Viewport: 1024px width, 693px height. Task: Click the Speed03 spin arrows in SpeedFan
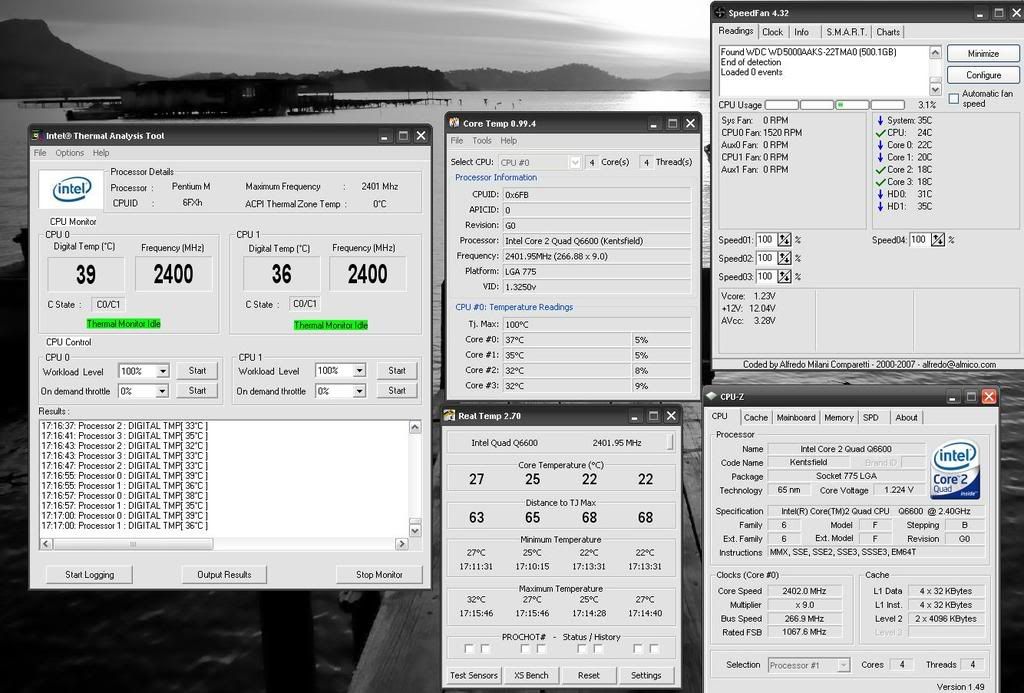[x=784, y=276]
